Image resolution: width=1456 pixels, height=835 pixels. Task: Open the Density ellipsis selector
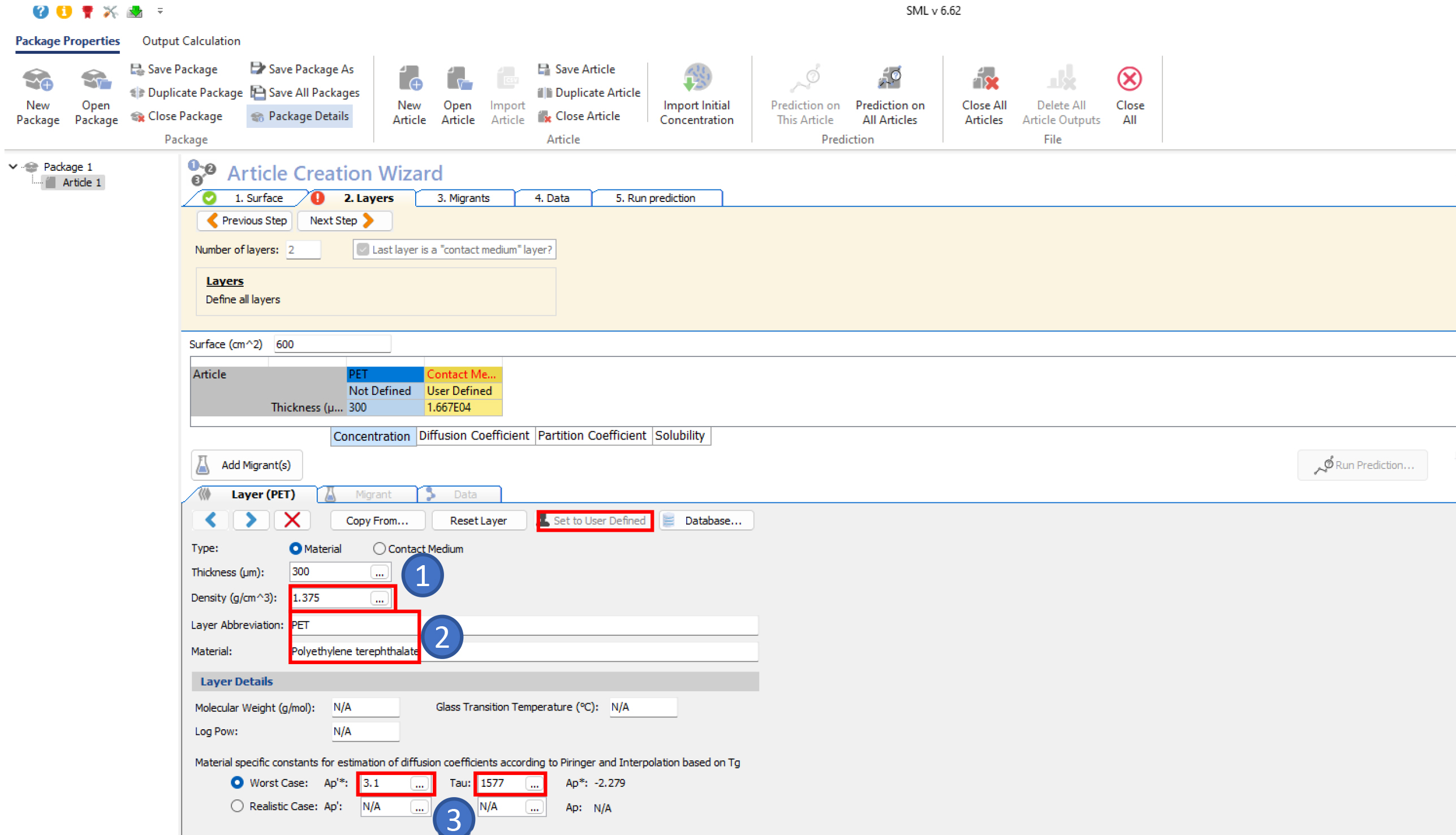click(379, 599)
